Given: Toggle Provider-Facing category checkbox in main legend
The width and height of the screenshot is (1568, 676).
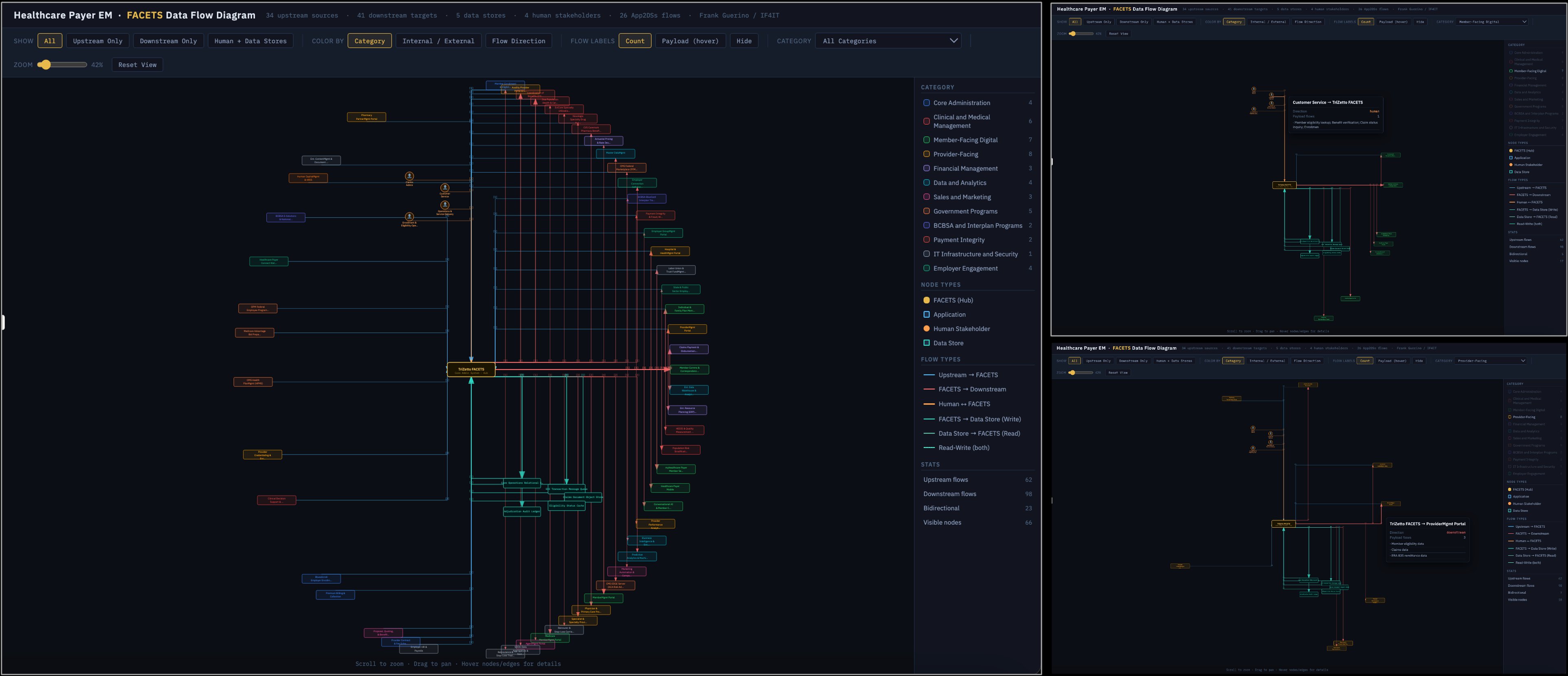Looking at the screenshot, I should pyautogui.click(x=927, y=154).
